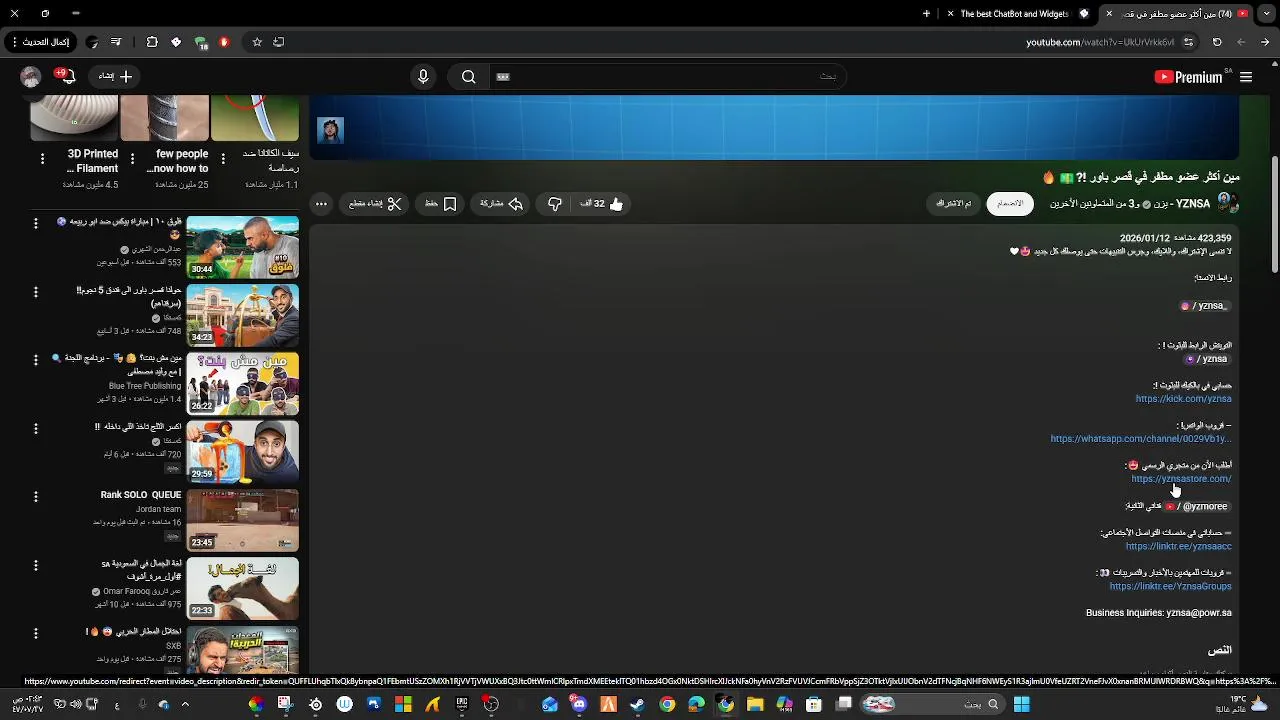This screenshot has width=1280, height=720.
Task: Play the Rank SOLO QUEUE video thumbnail
Action: 243,520
